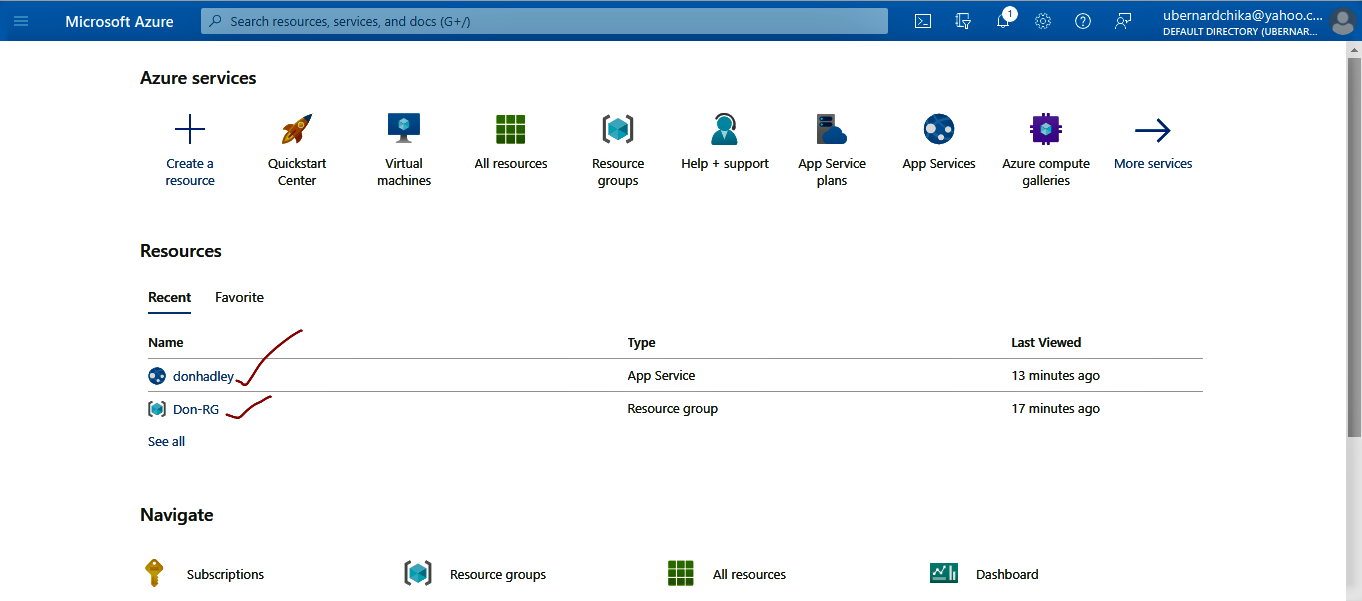Viewport: 1362px width, 601px height.
Task: Click the Azure services heading
Action: point(198,78)
